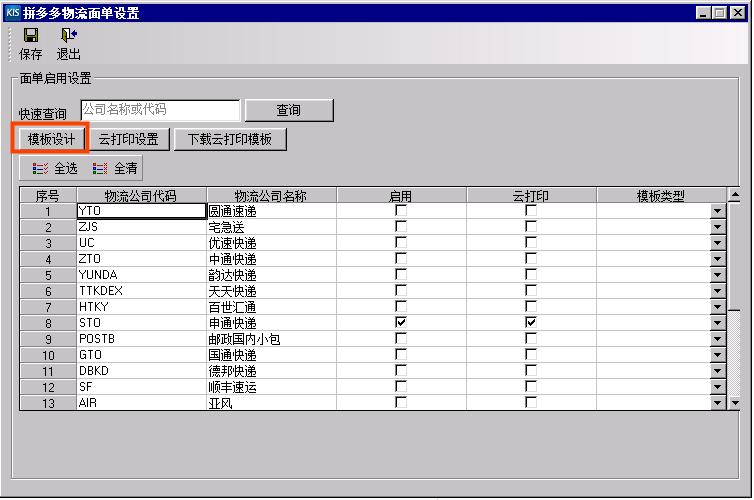The image size is (754, 500).
Task: Click table scrollbar down arrow
Action: pyautogui.click(x=734, y=403)
